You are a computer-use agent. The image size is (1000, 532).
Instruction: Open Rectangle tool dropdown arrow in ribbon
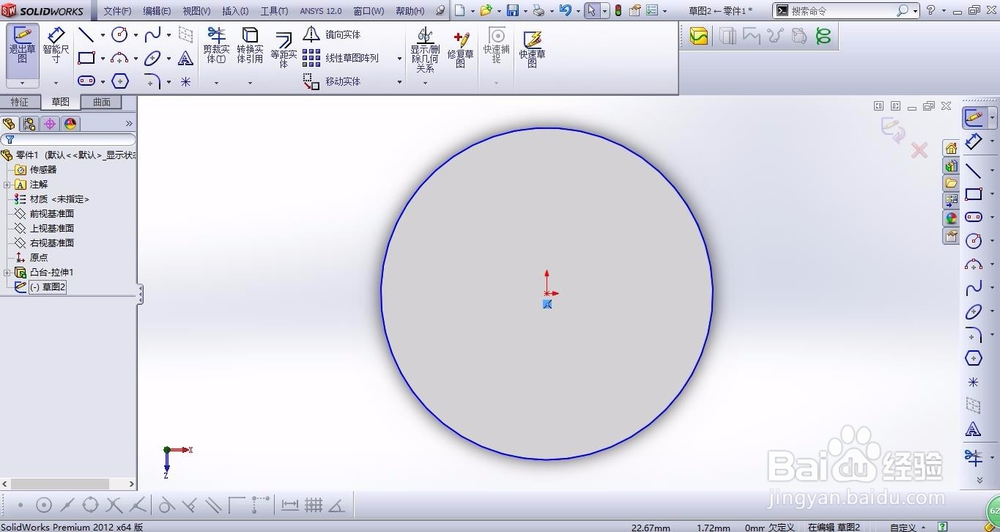point(102,59)
